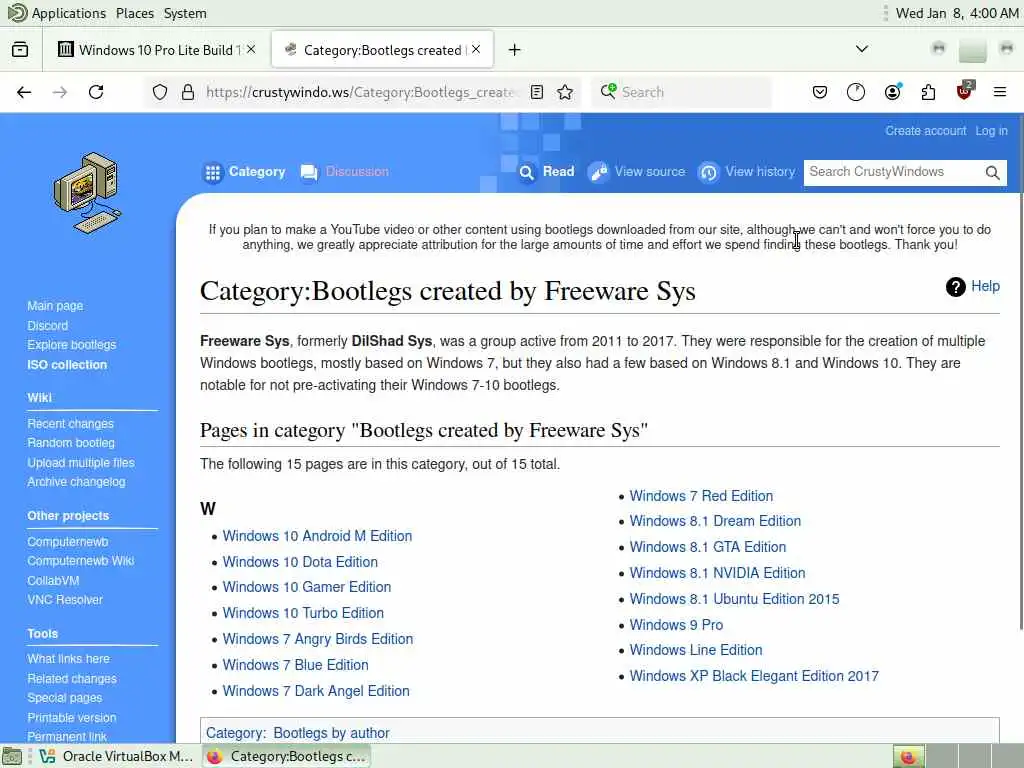Image resolution: width=1024 pixels, height=768 pixels.
Task: Close the Category:Bootlegs tab
Action: [x=476, y=50]
